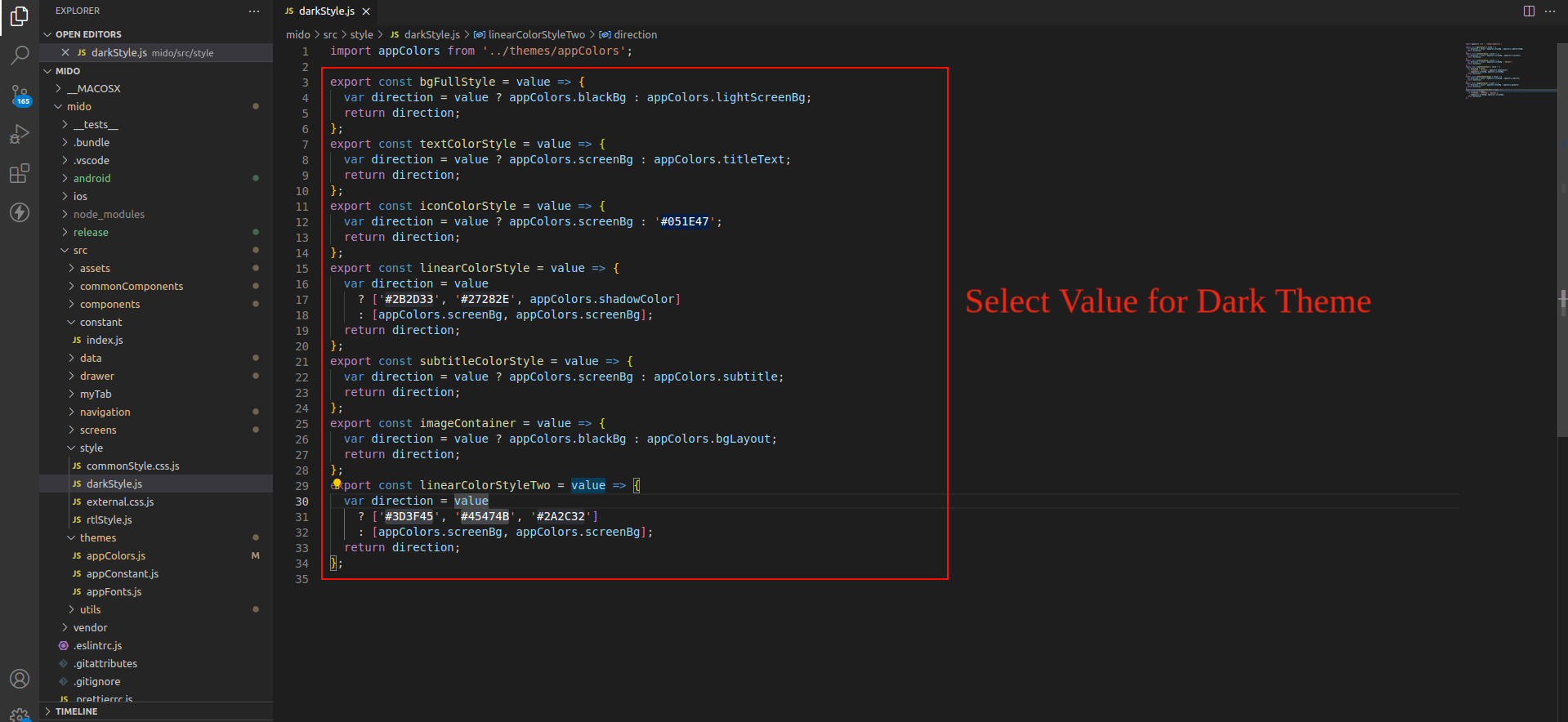
Task: Open the Search view icon
Action: (20, 56)
